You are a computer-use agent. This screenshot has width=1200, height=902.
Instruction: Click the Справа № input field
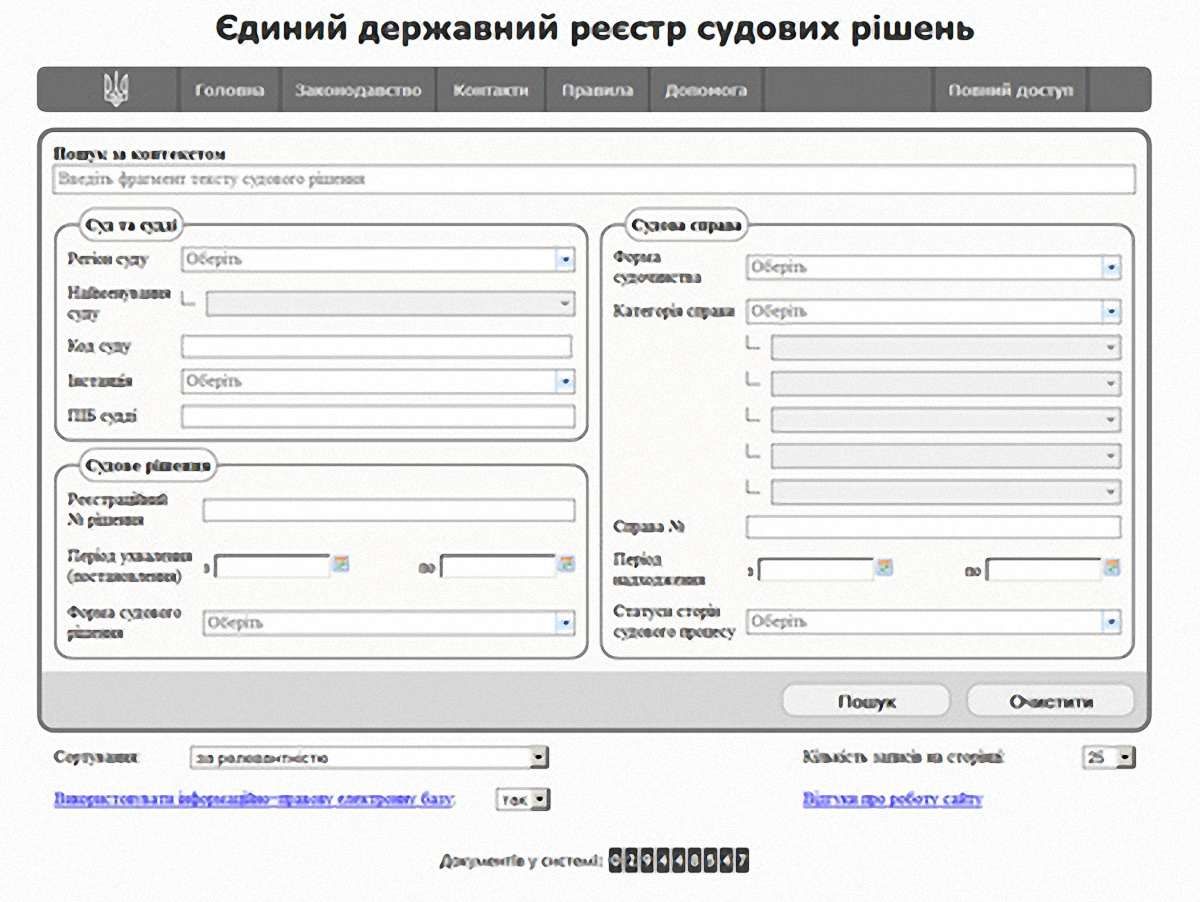tap(933, 527)
